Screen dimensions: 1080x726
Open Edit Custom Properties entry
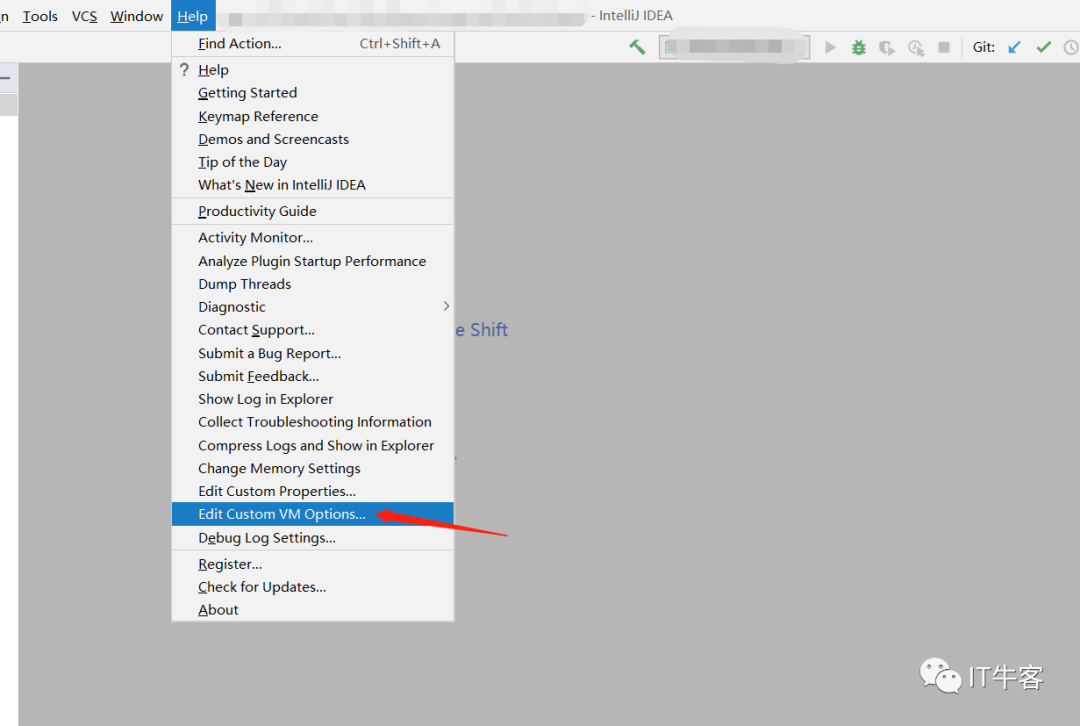click(x=277, y=491)
